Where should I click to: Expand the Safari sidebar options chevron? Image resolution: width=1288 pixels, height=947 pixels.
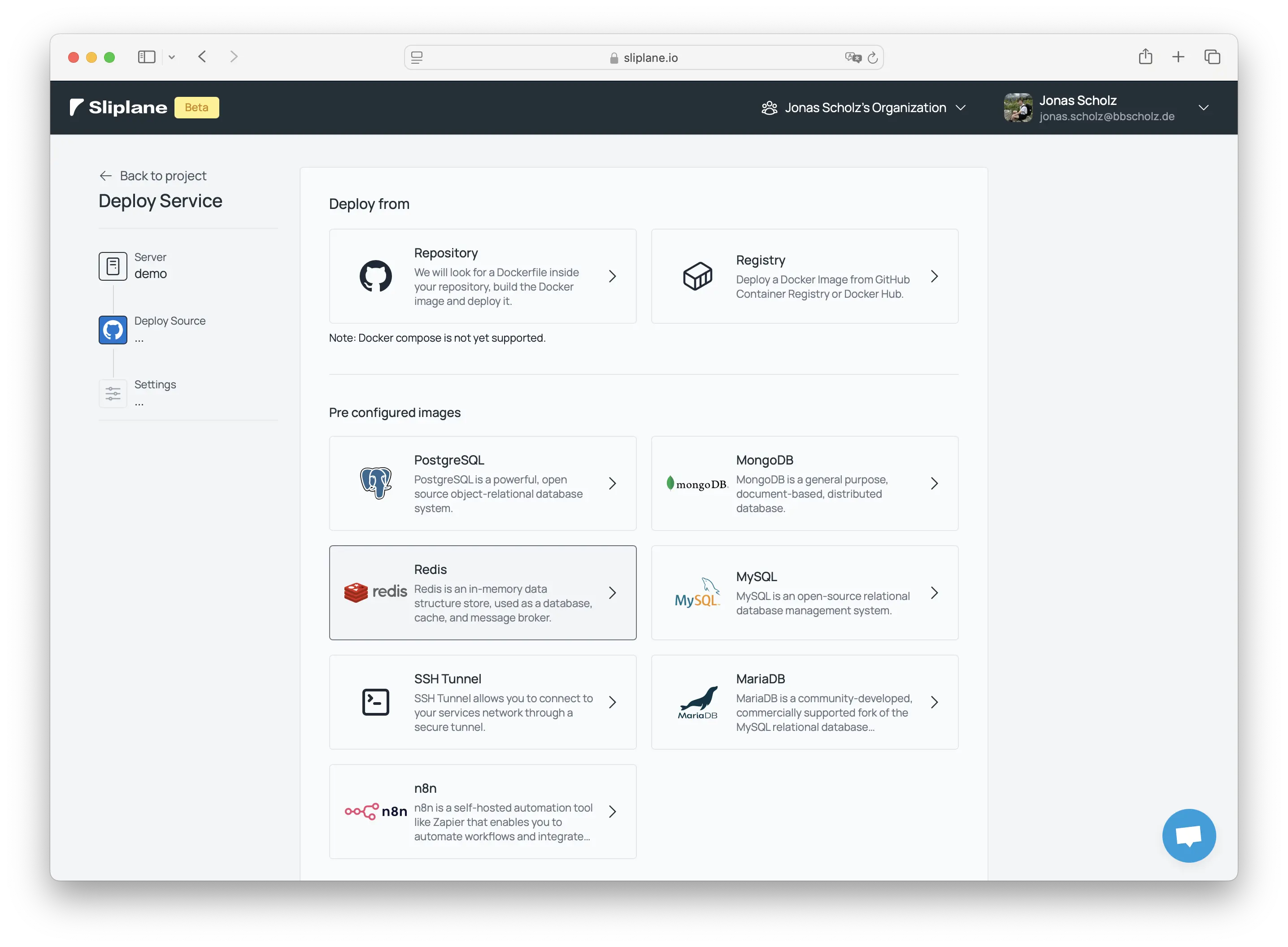[x=171, y=57]
